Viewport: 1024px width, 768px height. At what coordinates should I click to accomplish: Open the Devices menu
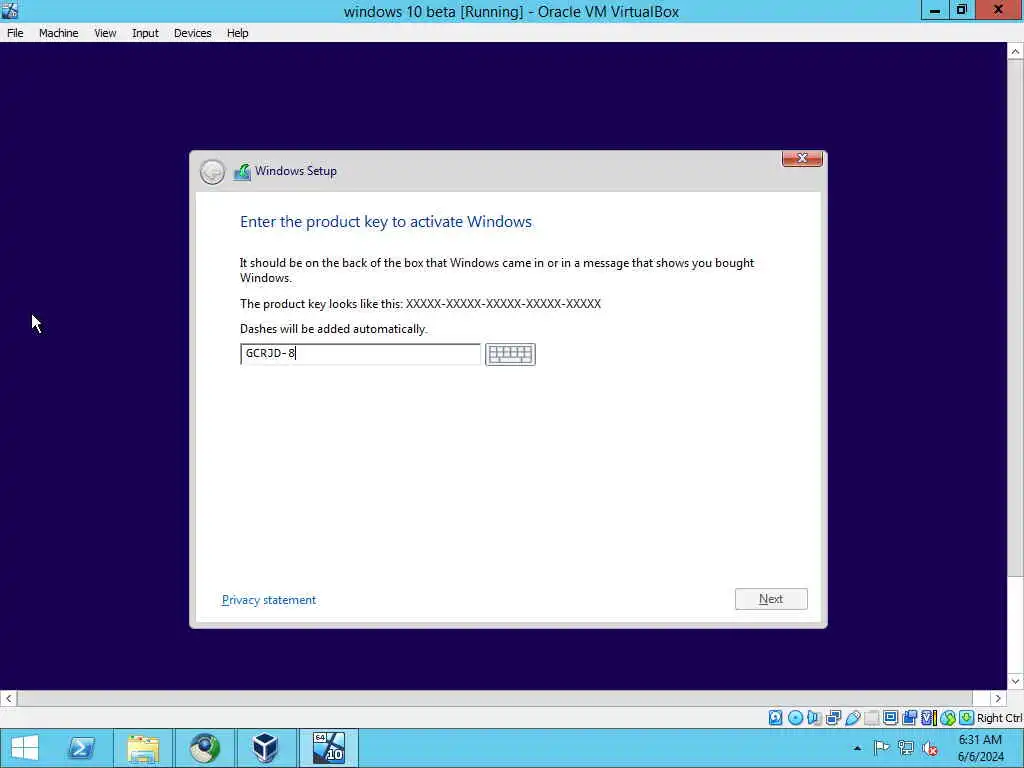[x=192, y=33]
